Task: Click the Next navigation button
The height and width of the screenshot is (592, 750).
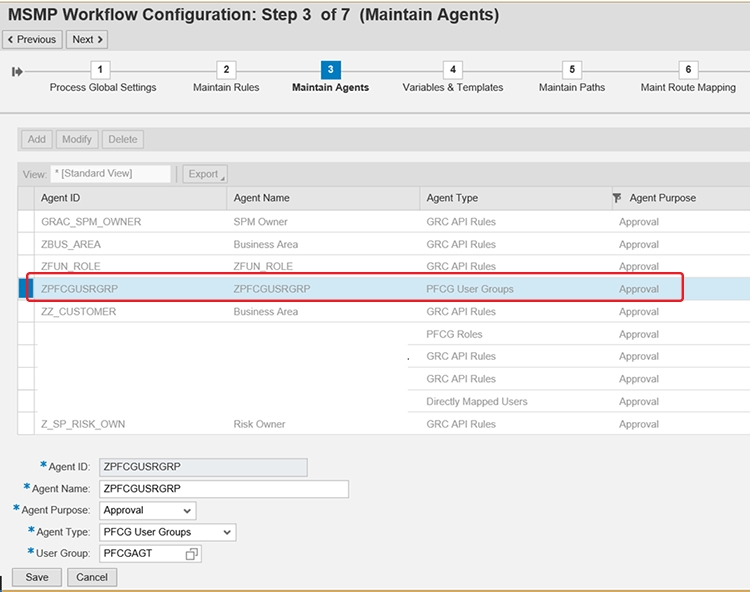Action: click(88, 40)
